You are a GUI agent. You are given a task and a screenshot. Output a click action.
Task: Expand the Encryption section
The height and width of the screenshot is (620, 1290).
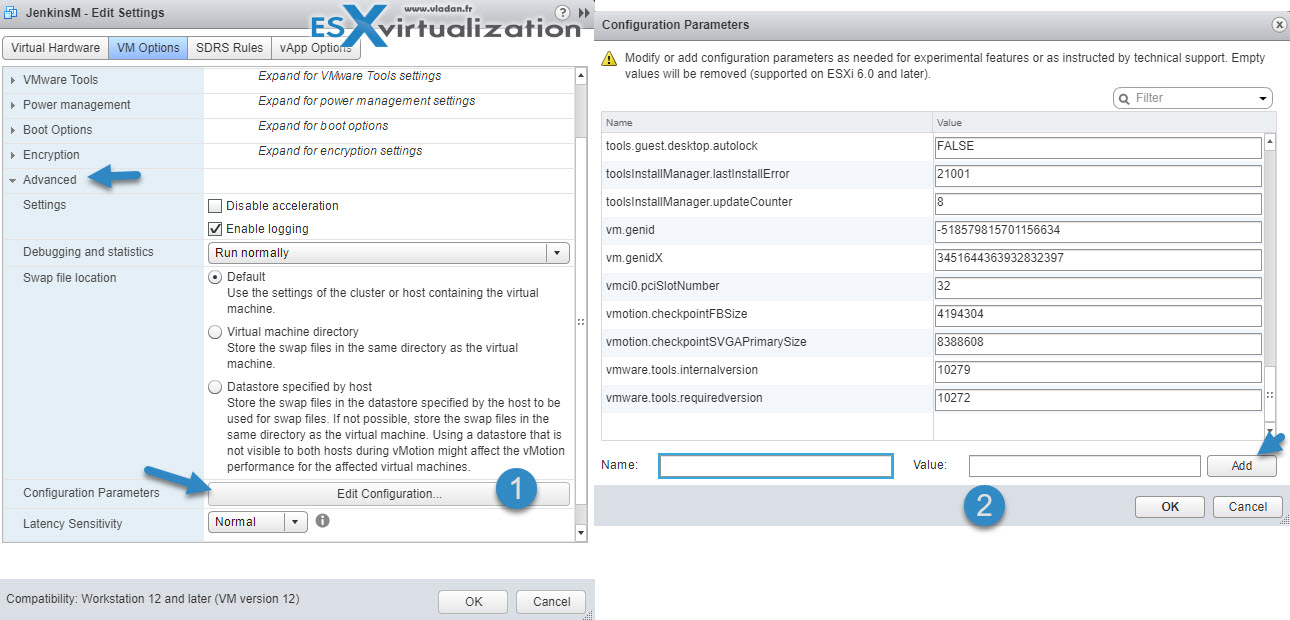[13, 155]
